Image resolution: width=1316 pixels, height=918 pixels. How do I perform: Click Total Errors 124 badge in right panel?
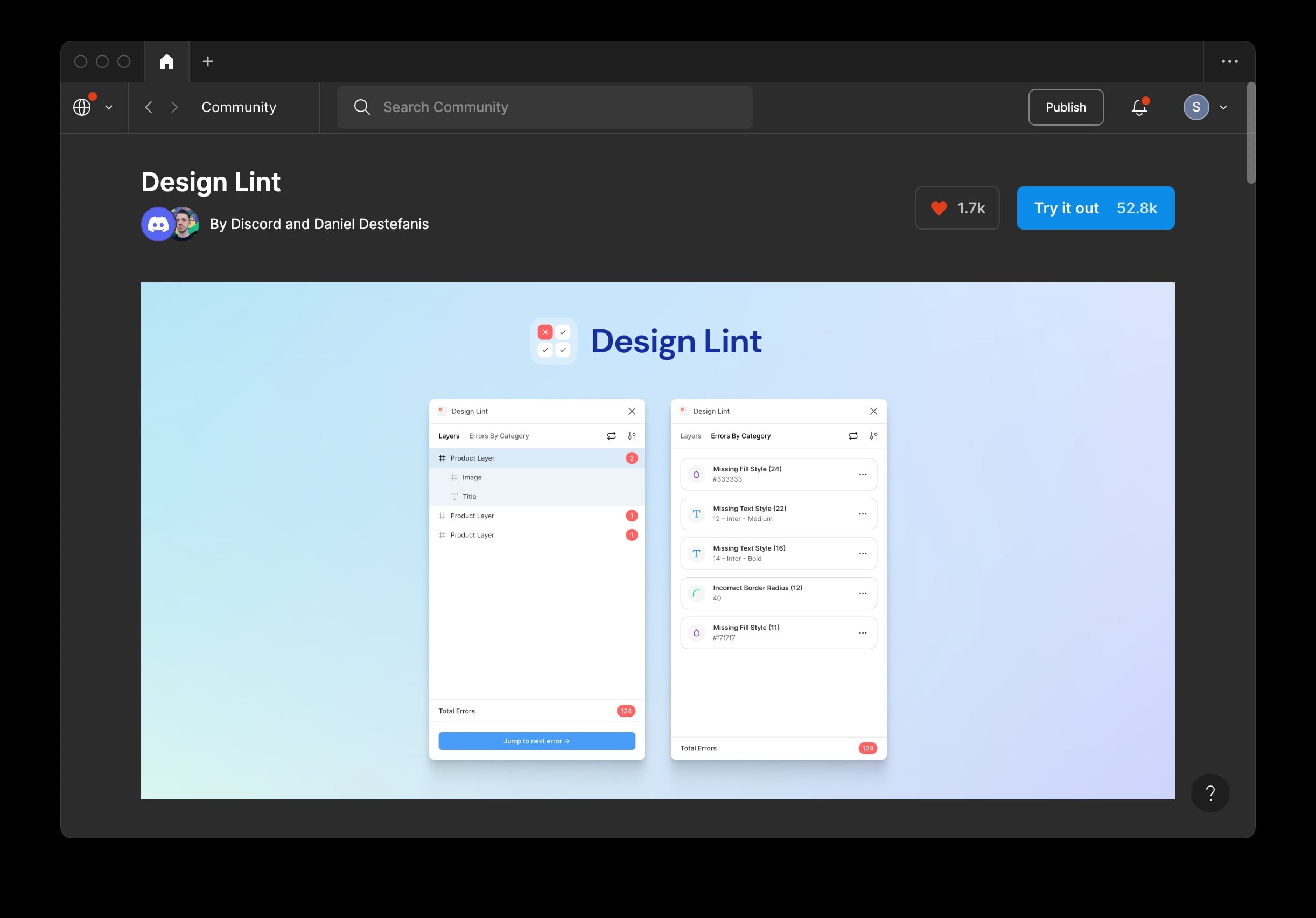point(868,748)
